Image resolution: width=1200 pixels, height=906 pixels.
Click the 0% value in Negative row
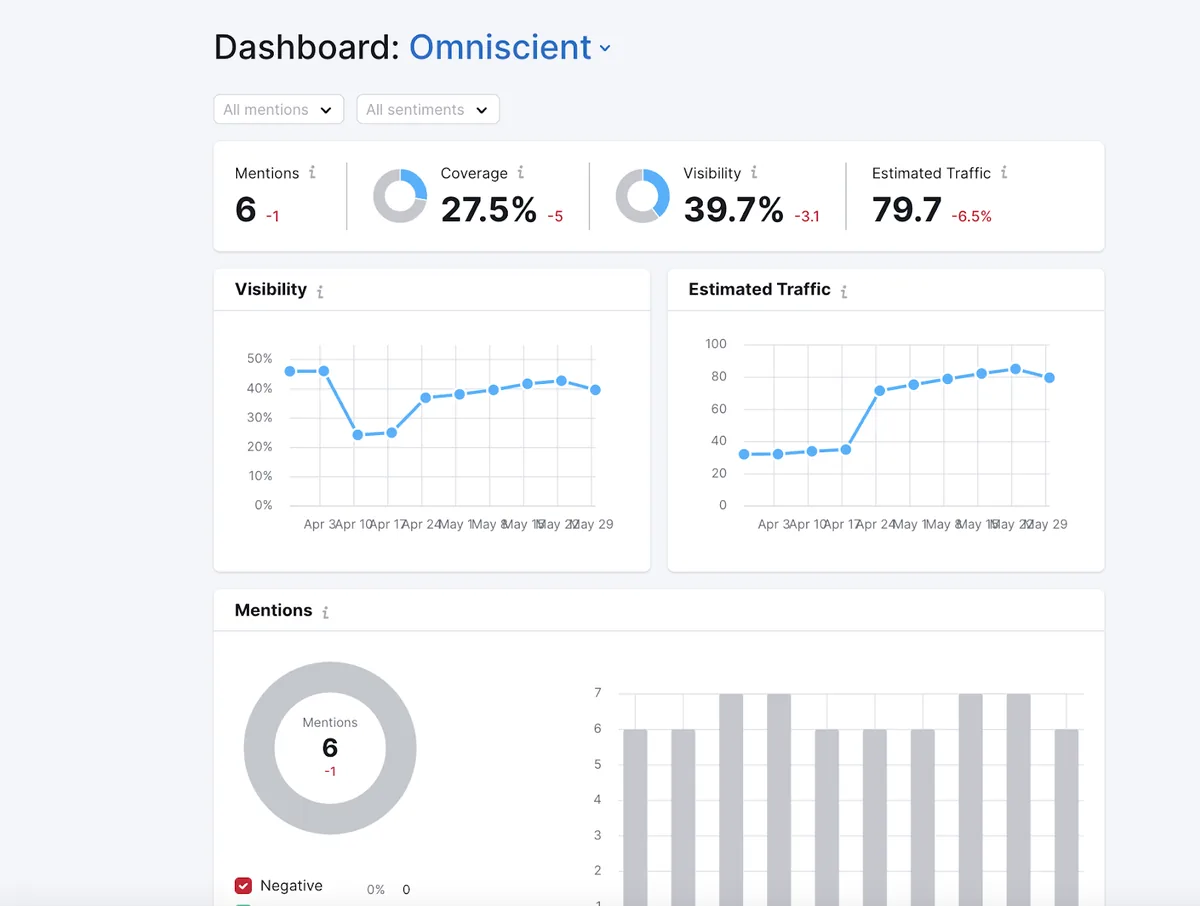point(376,890)
